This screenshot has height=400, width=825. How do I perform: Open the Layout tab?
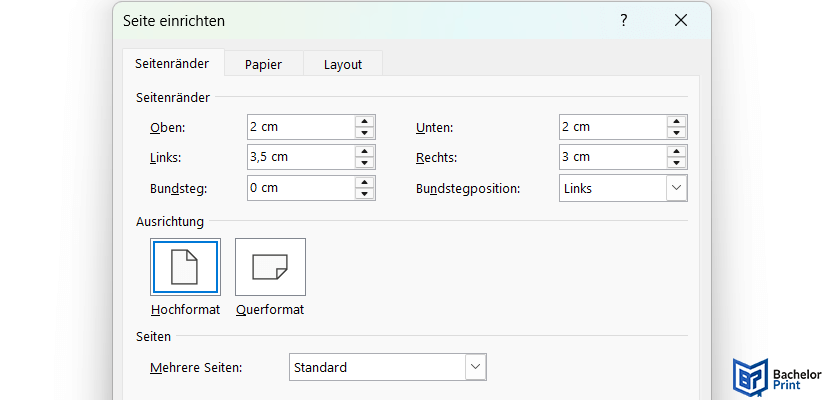tap(343, 65)
